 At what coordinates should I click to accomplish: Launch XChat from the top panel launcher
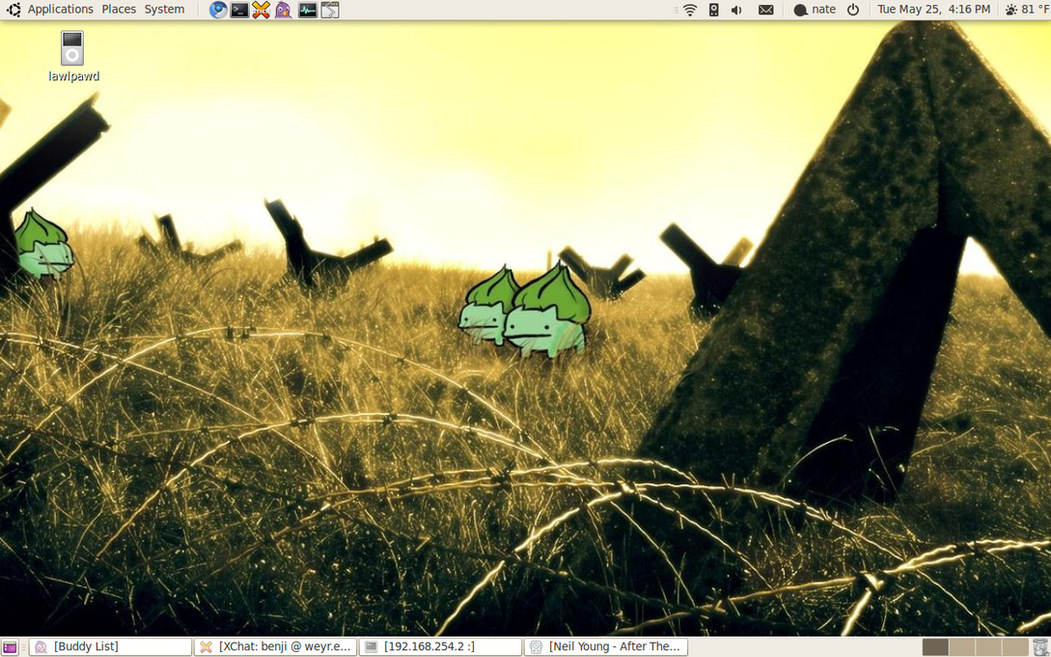261,10
